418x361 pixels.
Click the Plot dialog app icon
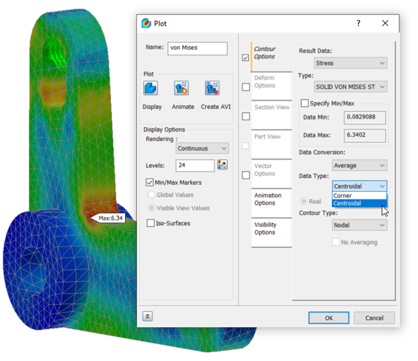click(x=146, y=23)
